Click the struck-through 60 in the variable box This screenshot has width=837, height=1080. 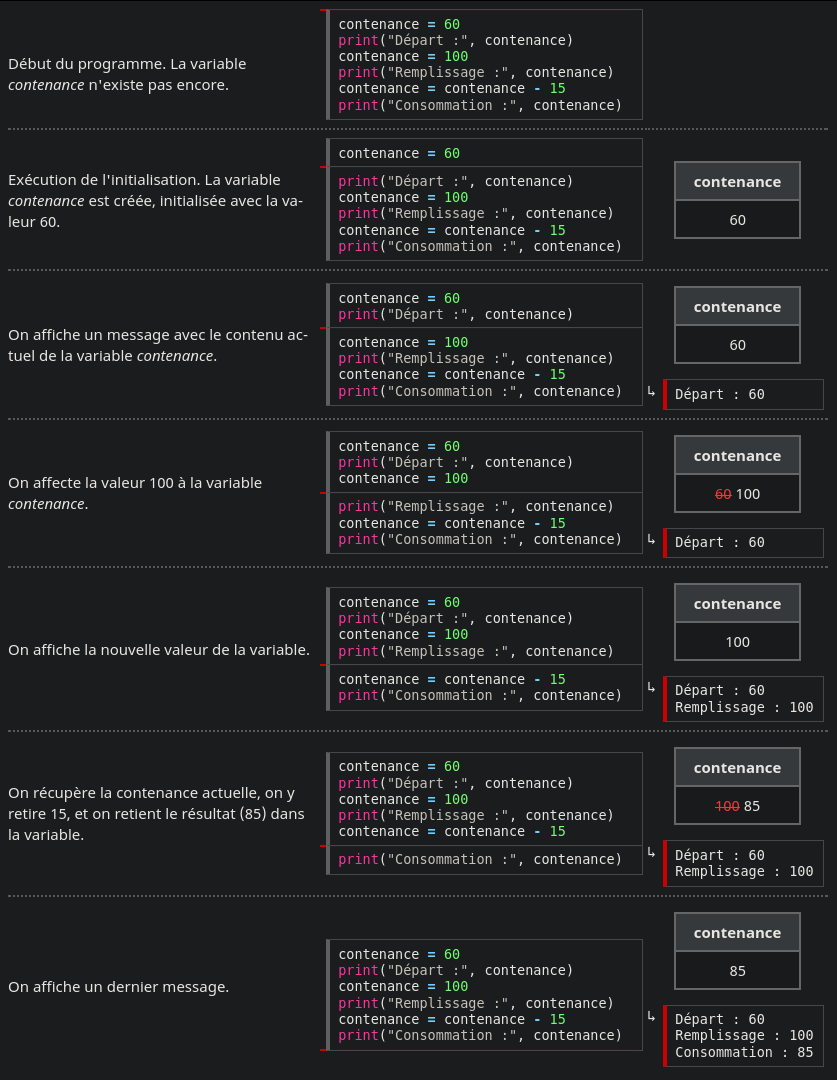coord(724,494)
